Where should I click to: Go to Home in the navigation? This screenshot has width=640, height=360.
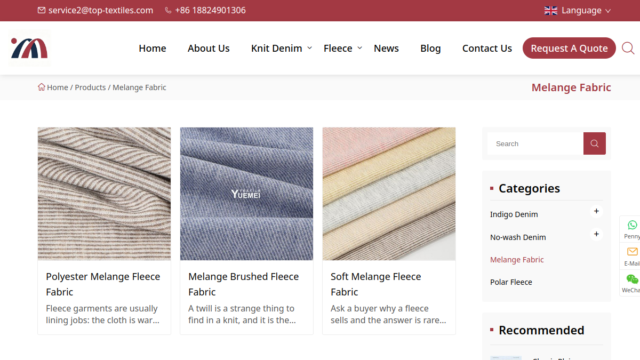[x=152, y=48]
